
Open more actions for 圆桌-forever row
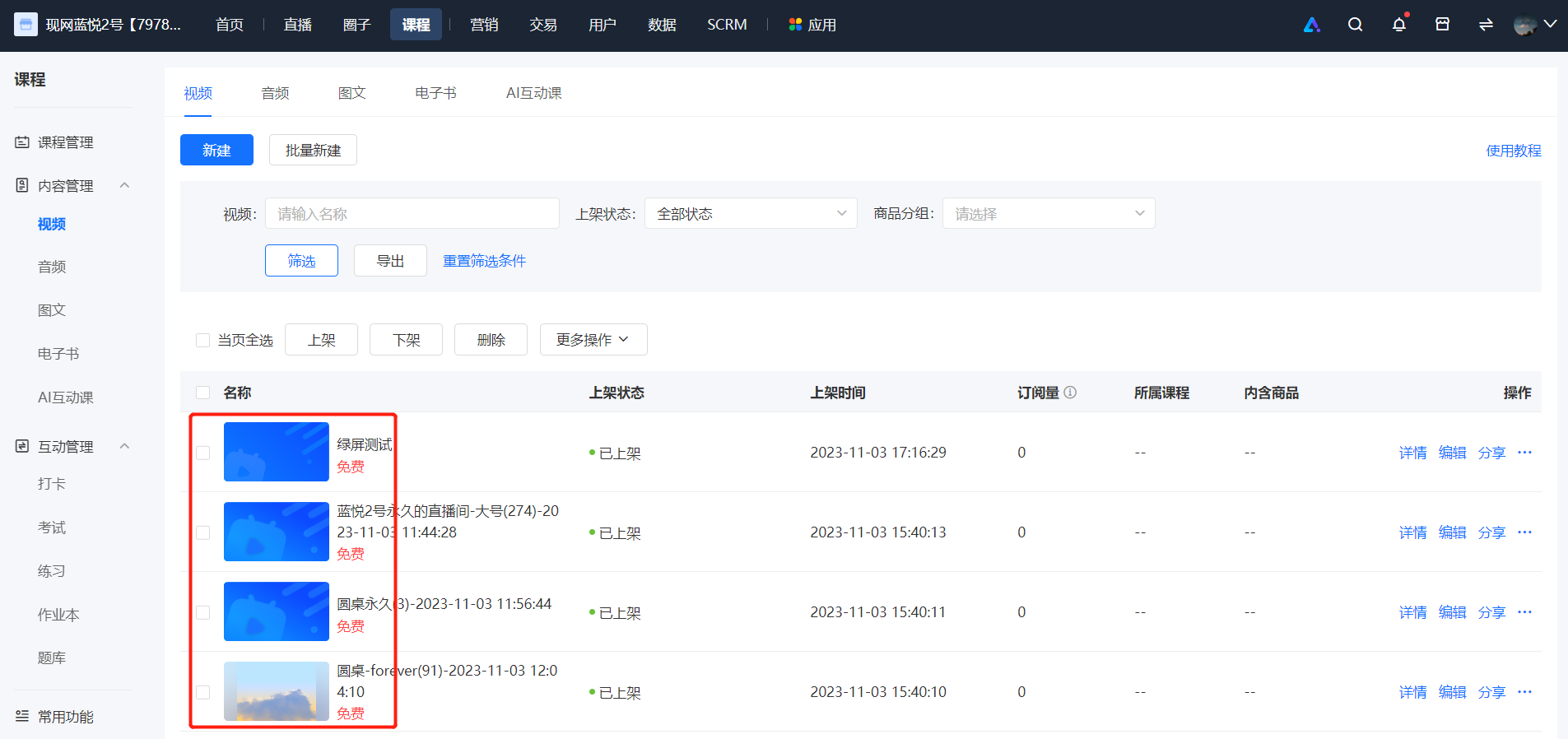pyautogui.click(x=1524, y=692)
